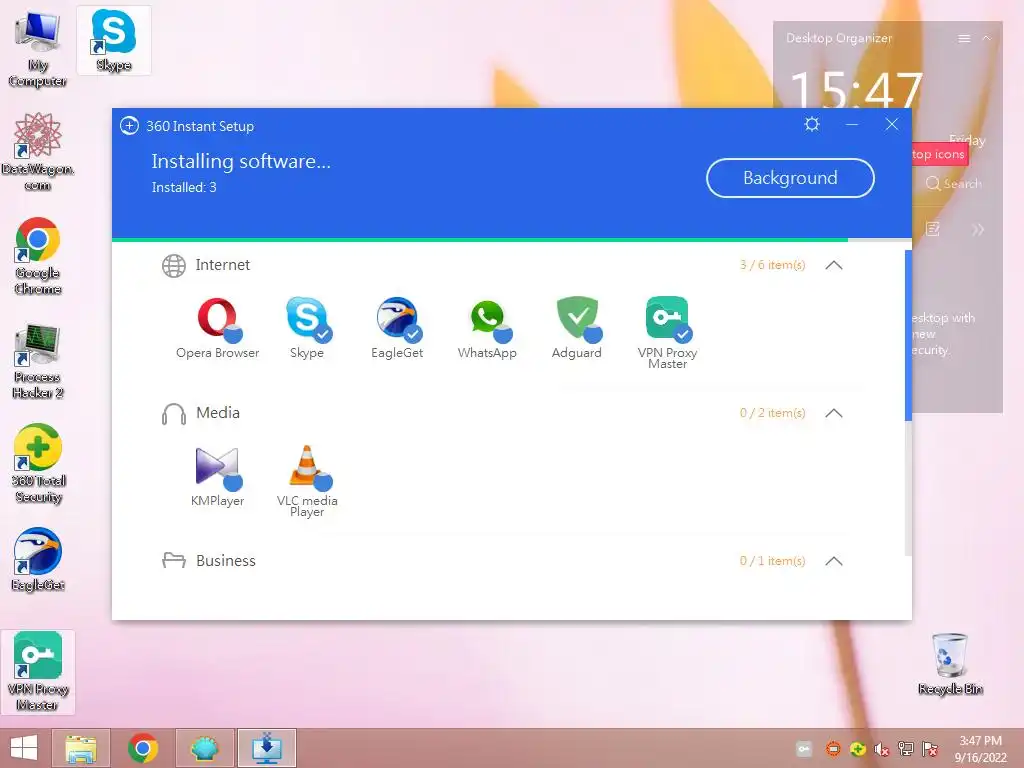Collapse the Desktop Organizer widget
Screen dimensions: 1024x768
tap(987, 39)
